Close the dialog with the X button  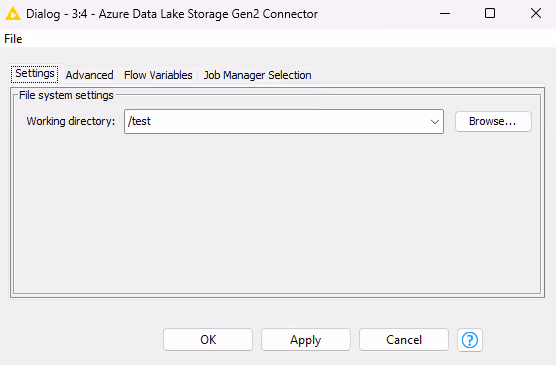coord(536,13)
